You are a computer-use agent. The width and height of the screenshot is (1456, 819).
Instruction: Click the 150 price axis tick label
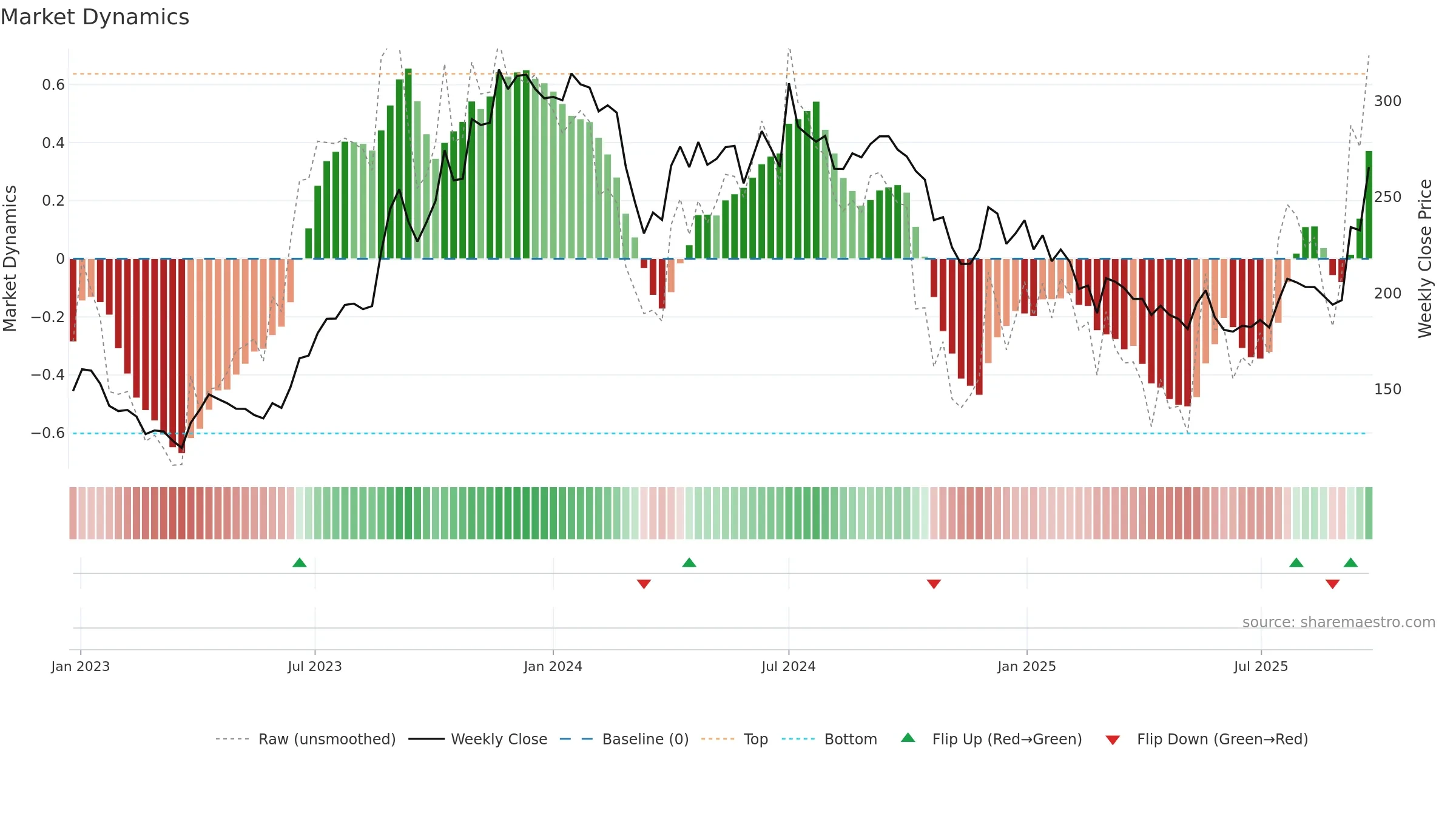(1388, 389)
